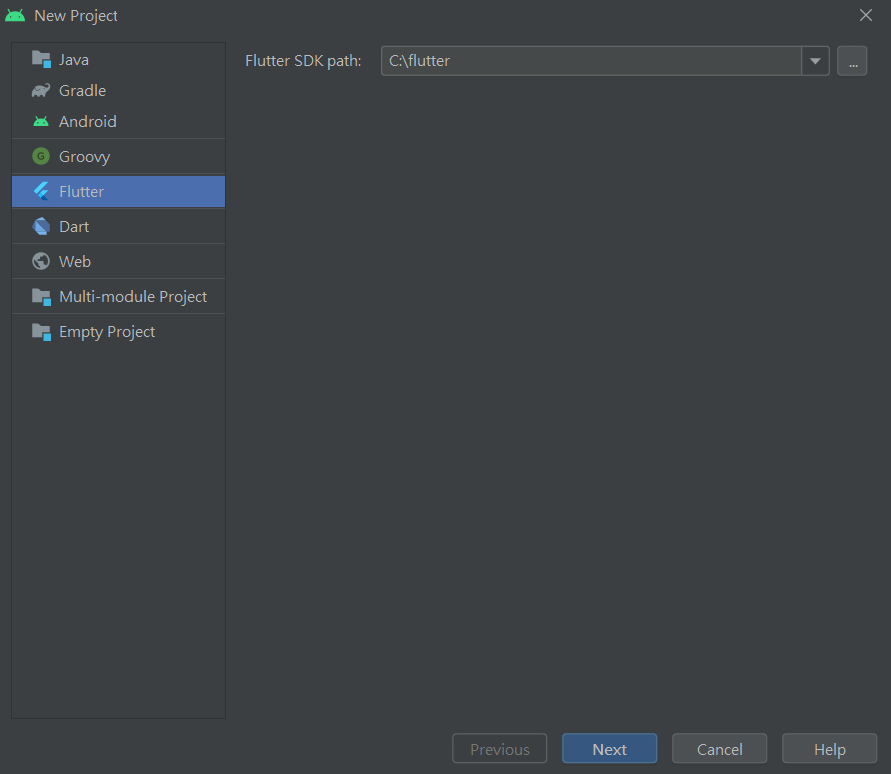Screen dimensions: 891x774
Task: Select Gradle project type
Action: click(118, 90)
